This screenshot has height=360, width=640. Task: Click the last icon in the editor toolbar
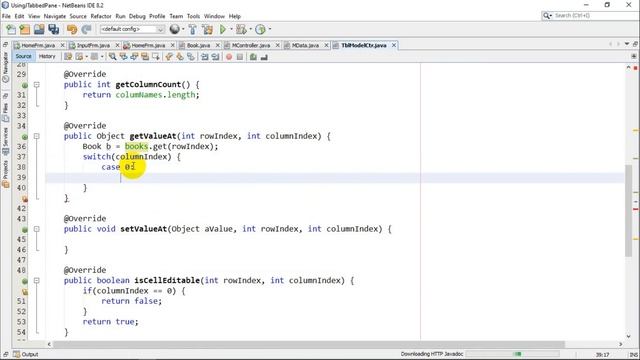[x=264, y=57]
